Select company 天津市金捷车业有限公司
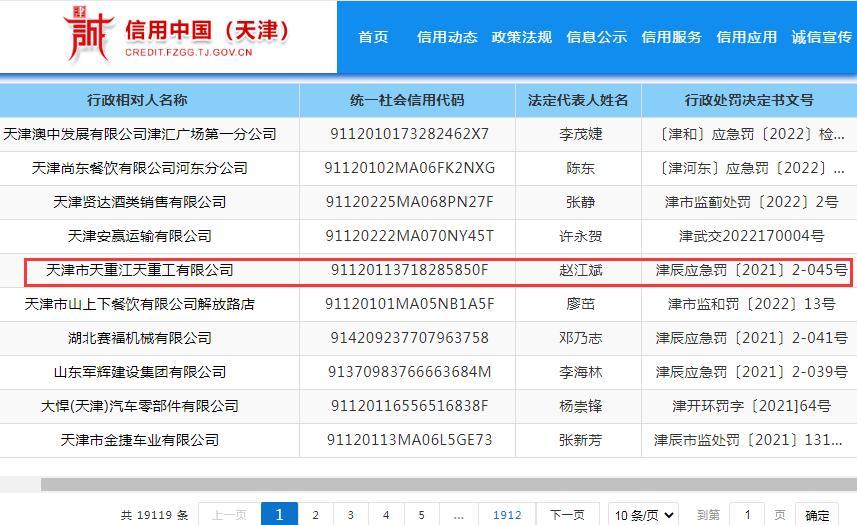The image size is (857, 525). pos(140,440)
